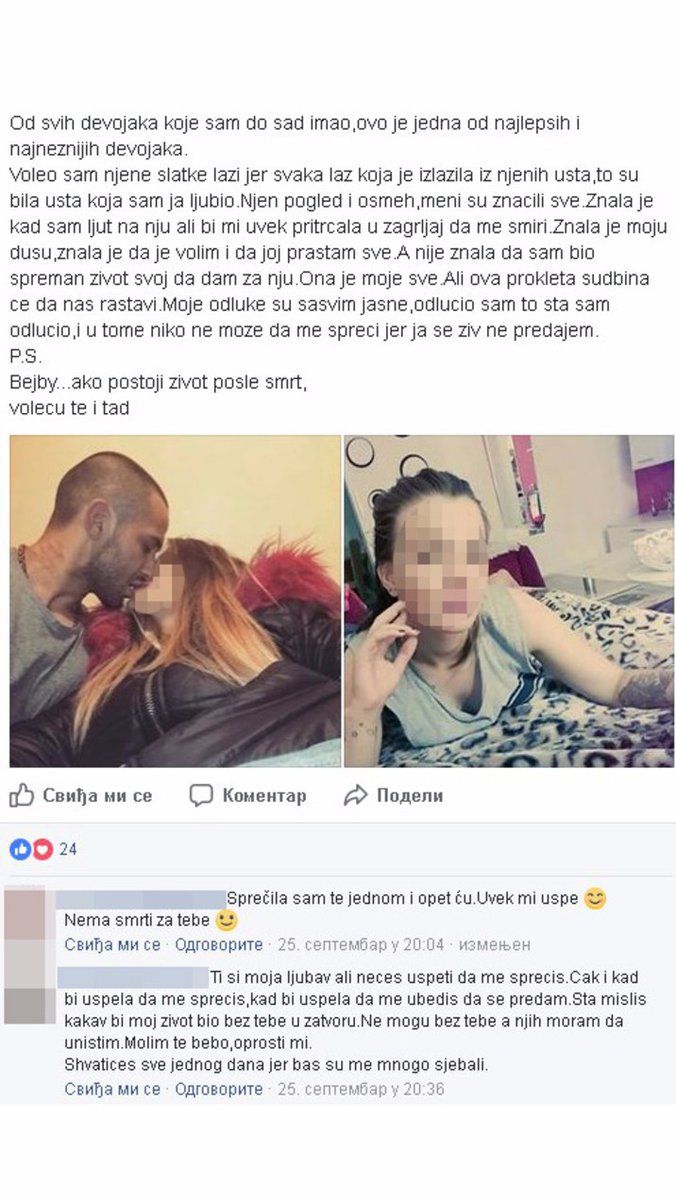This screenshot has width=676, height=1200.
Task: Open first comment timestamp 25. септембар у 20:04
Action: pos(360,944)
